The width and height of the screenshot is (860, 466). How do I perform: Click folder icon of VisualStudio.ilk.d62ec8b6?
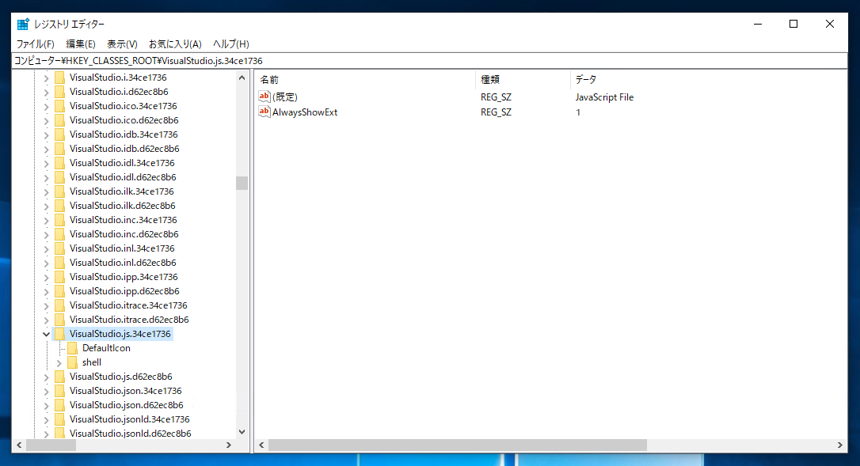coord(60,206)
